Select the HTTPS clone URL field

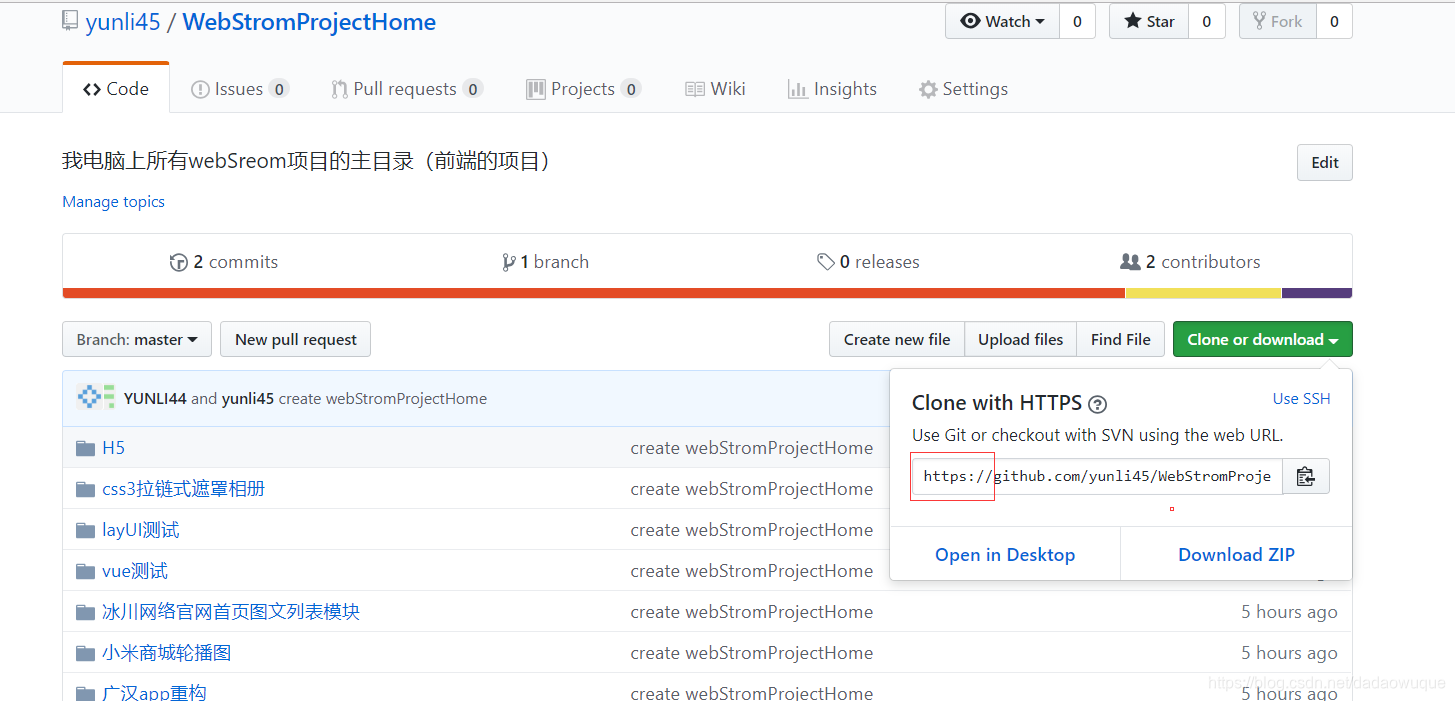1097,476
